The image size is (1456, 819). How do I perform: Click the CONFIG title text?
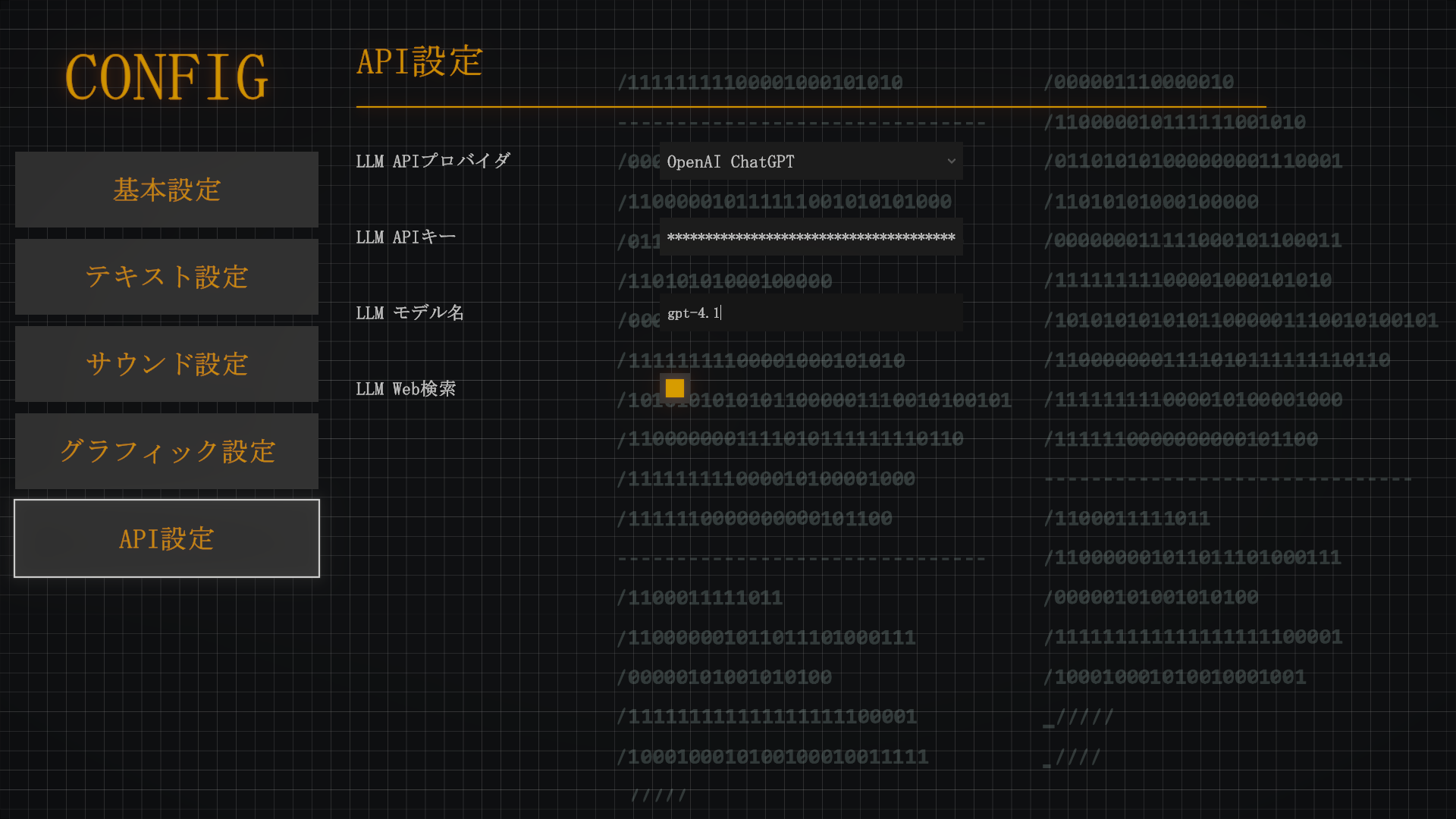coord(166,76)
